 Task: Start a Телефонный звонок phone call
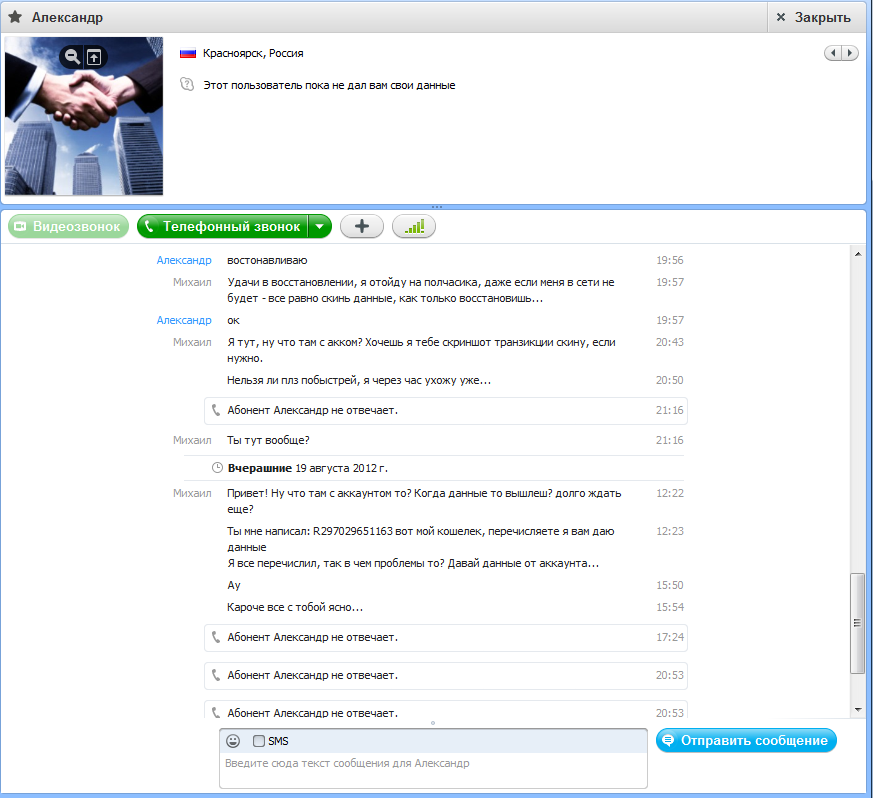pos(223,227)
